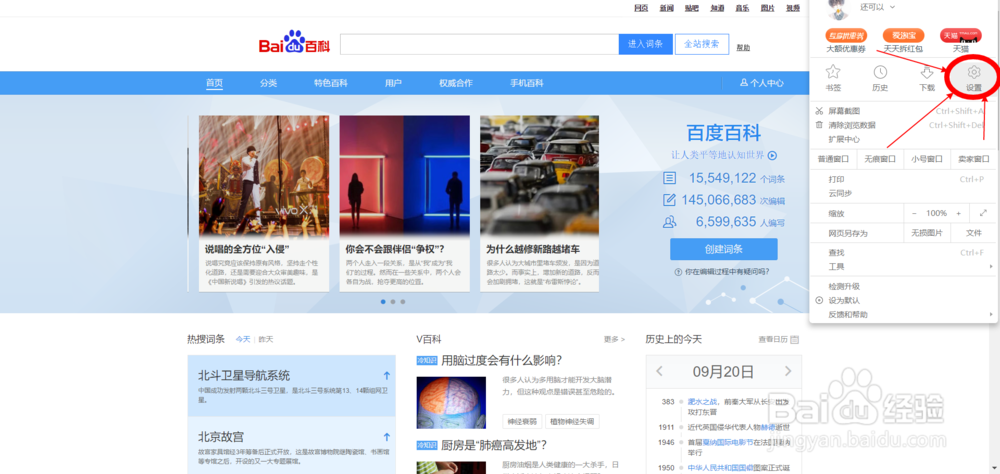Click the 神经衰弱 tag
The image size is (1000, 474).
point(522,421)
